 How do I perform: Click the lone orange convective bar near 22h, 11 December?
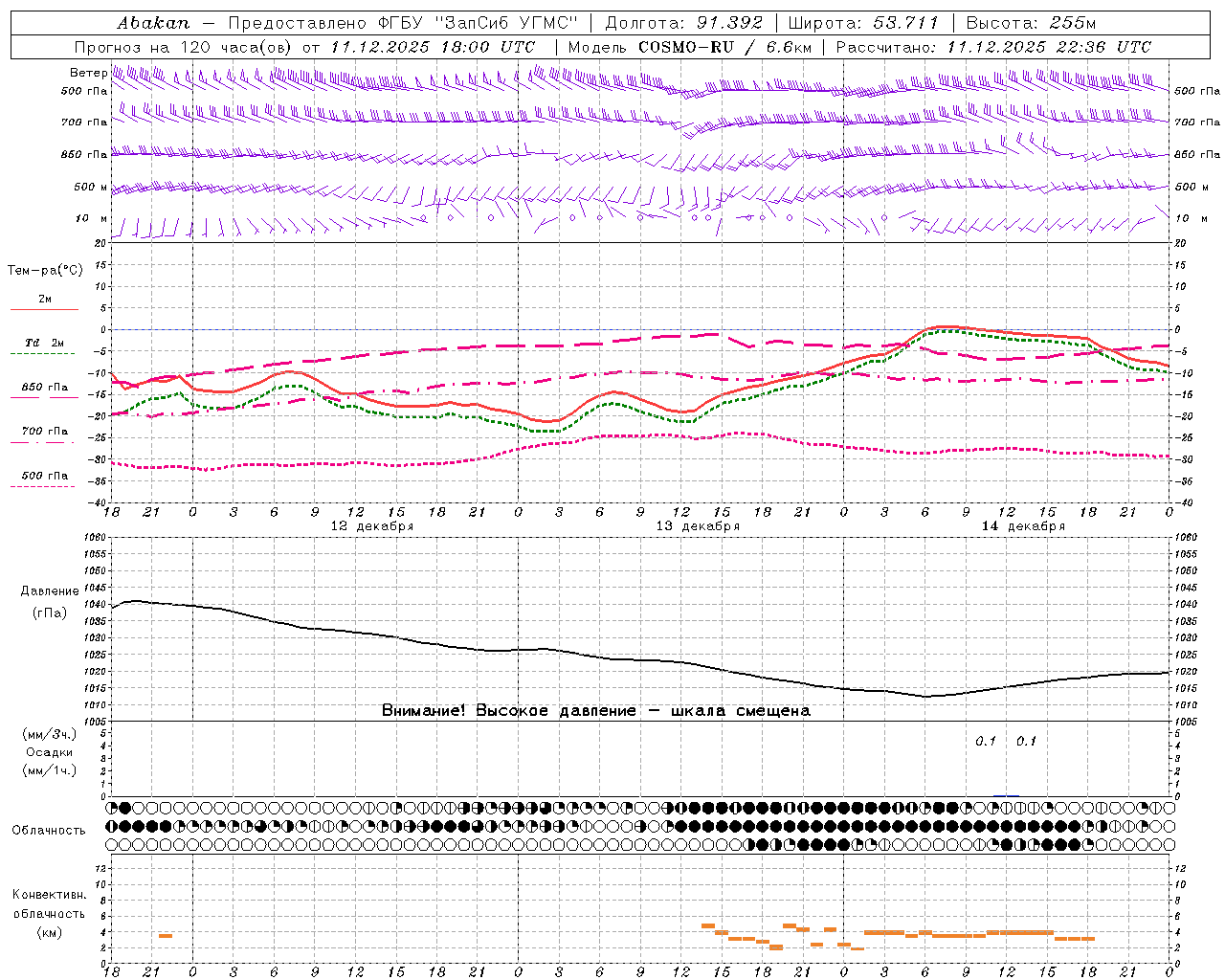coord(166,935)
